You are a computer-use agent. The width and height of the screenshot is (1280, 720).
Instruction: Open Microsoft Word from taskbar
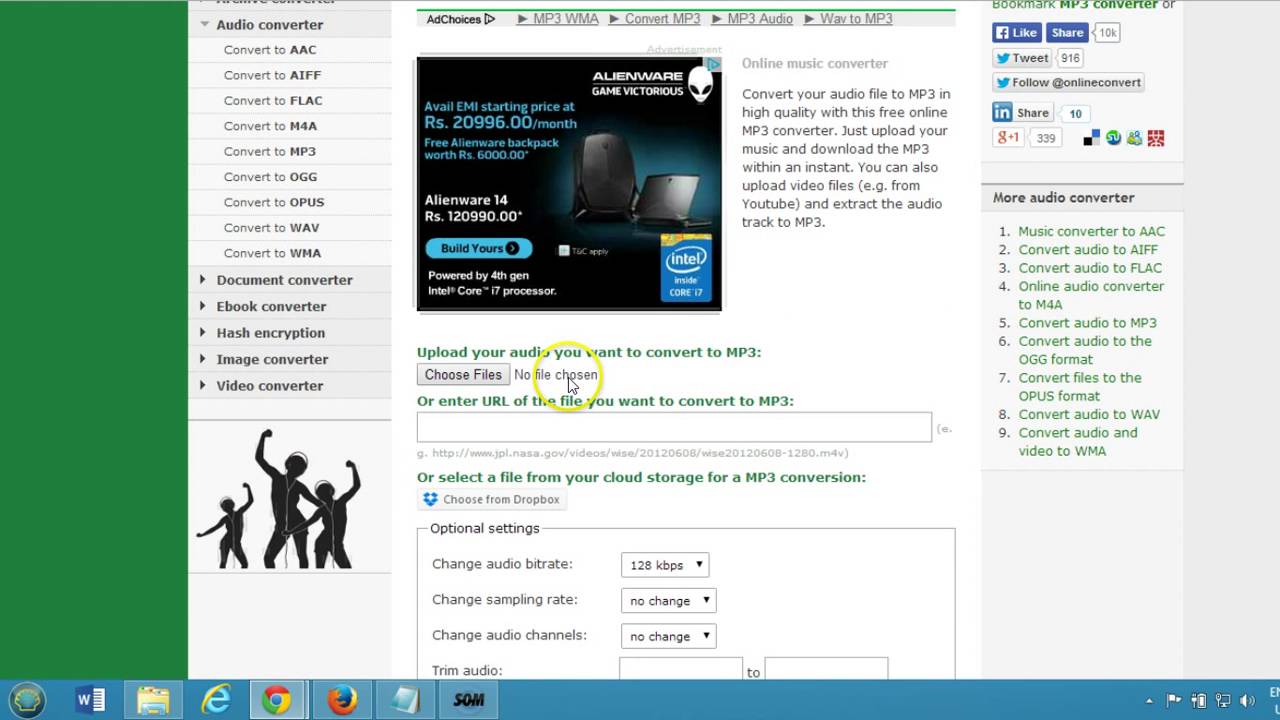click(x=91, y=700)
